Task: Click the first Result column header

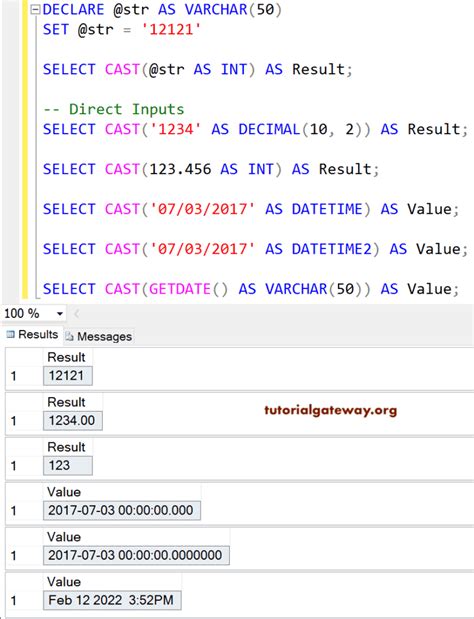Action: [66, 357]
